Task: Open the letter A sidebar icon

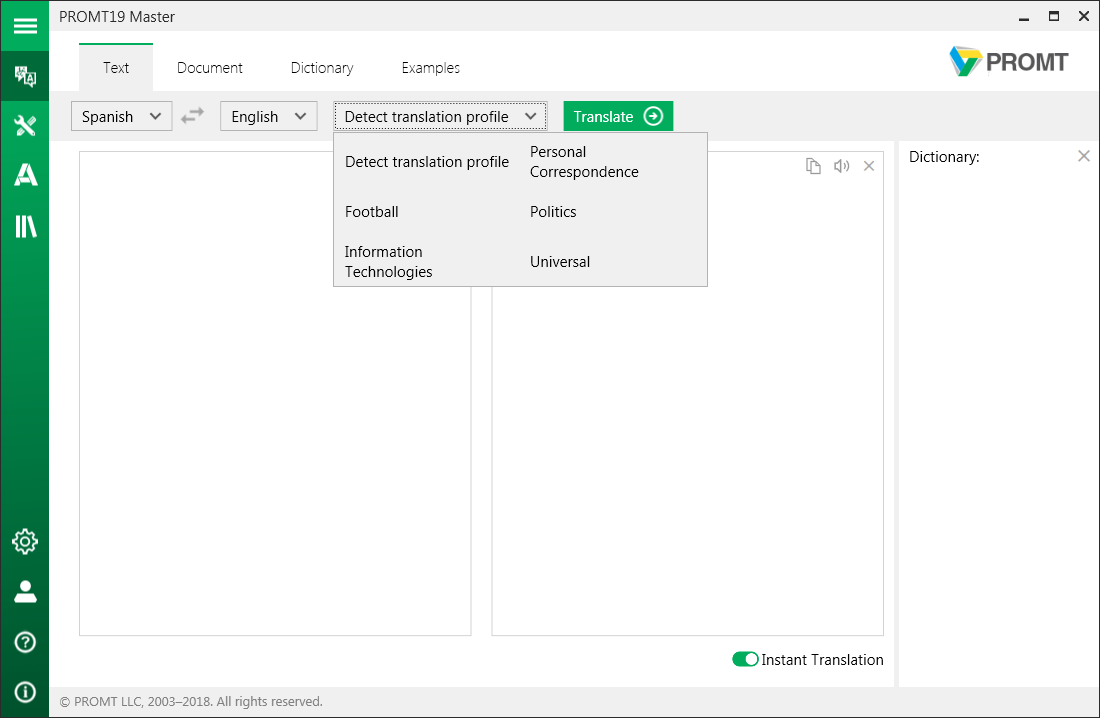Action: tap(25, 175)
